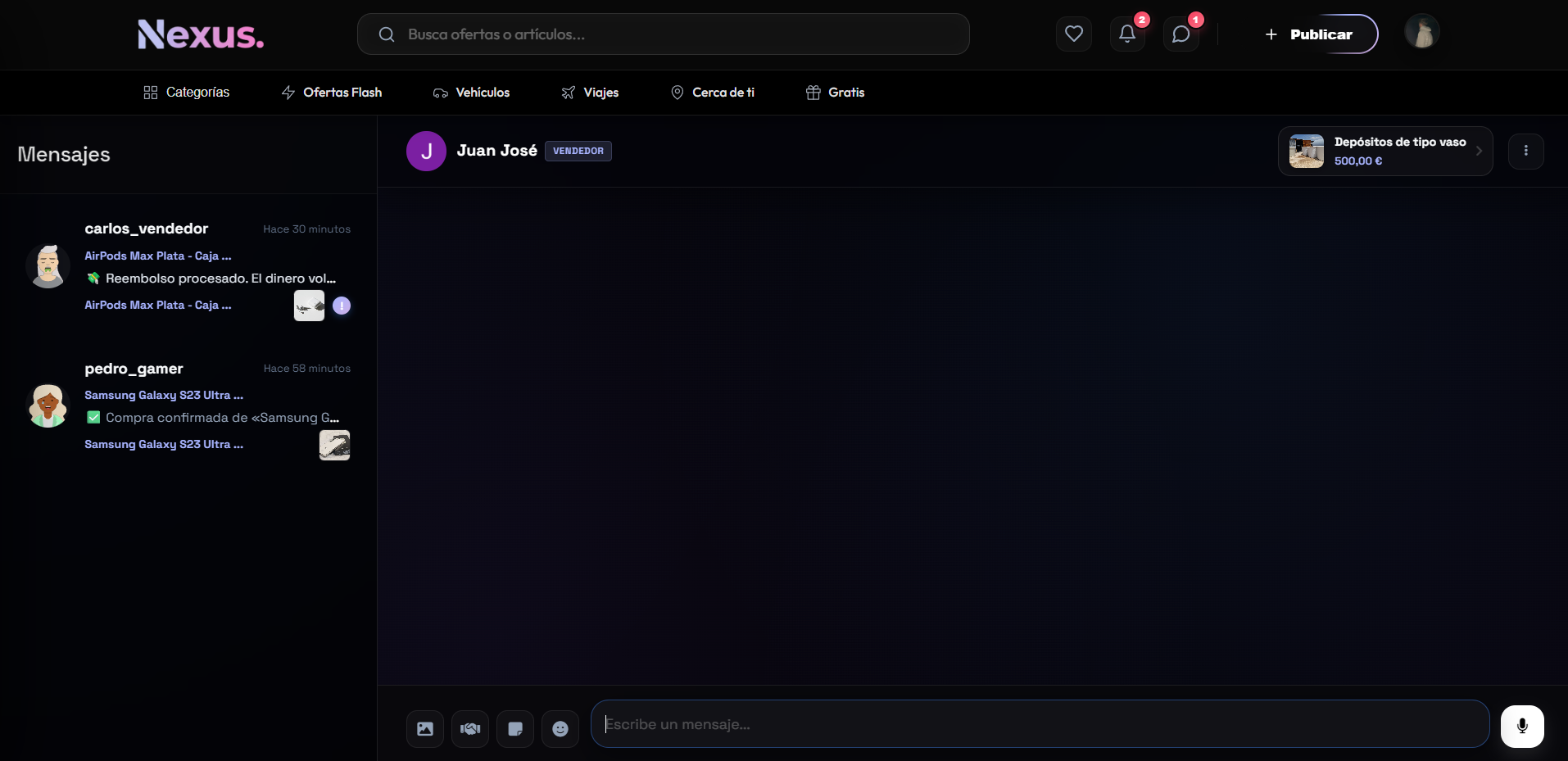Click the search magnifier icon
The width and height of the screenshot is (1568, 761).
coord(387,34)
